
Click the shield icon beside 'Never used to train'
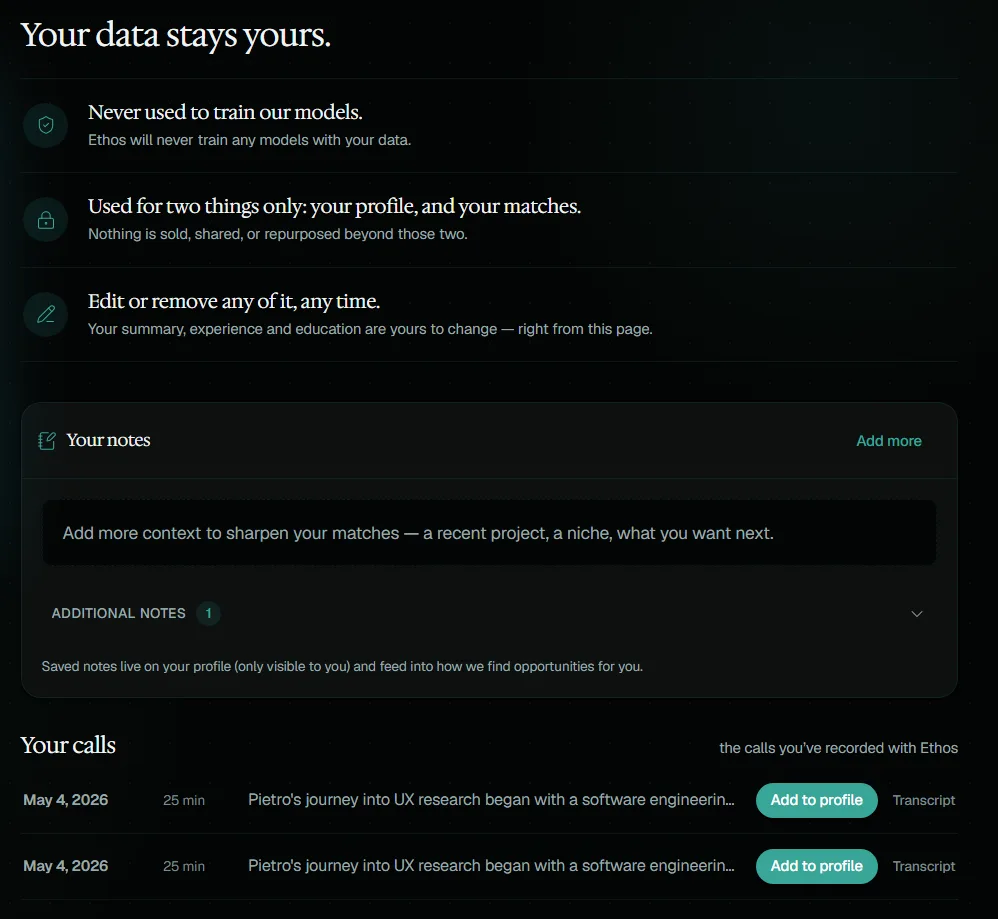(46, 125)
